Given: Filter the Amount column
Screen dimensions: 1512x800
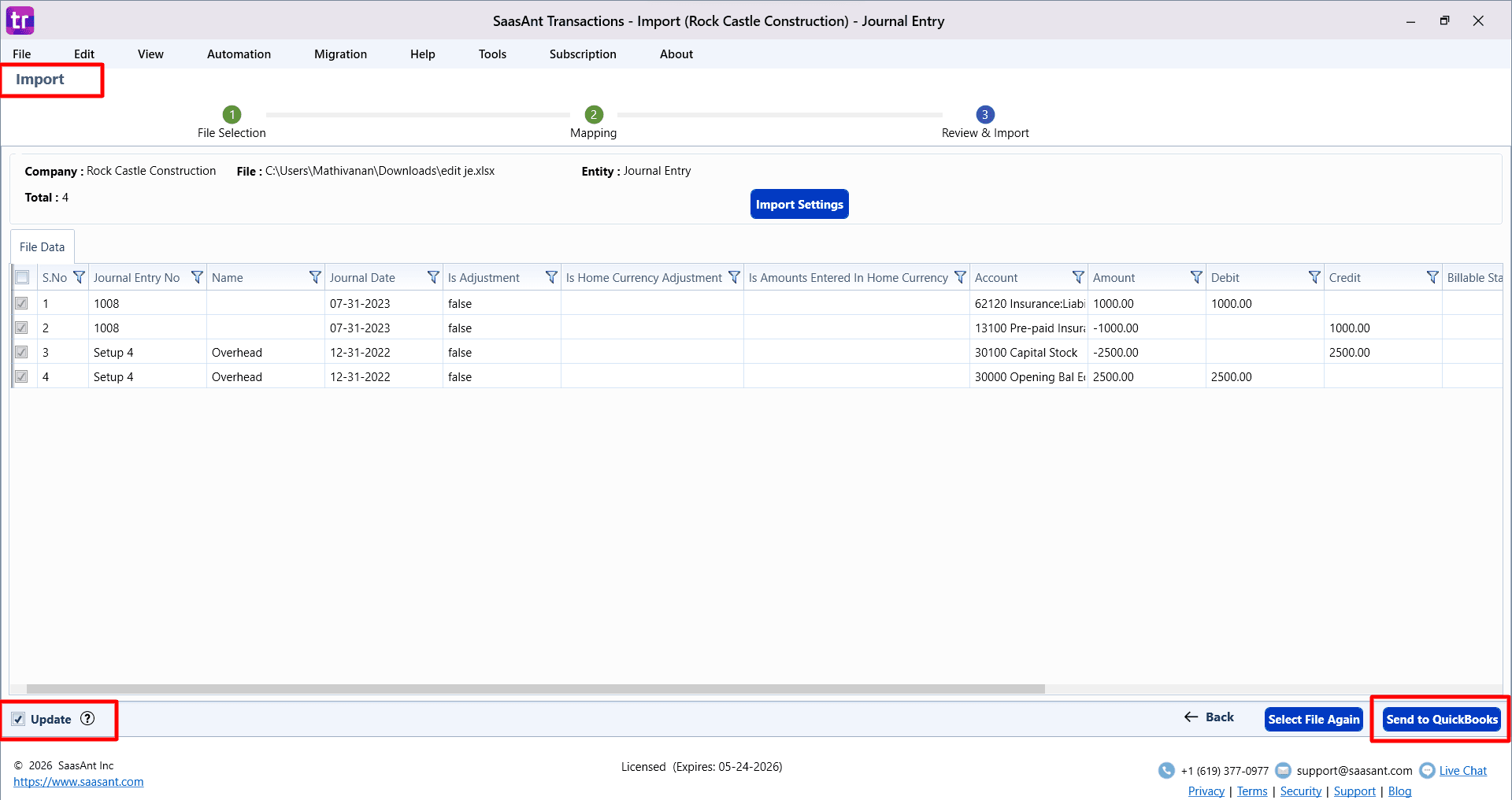Looking at the screenshot, I should point(1196,277).
